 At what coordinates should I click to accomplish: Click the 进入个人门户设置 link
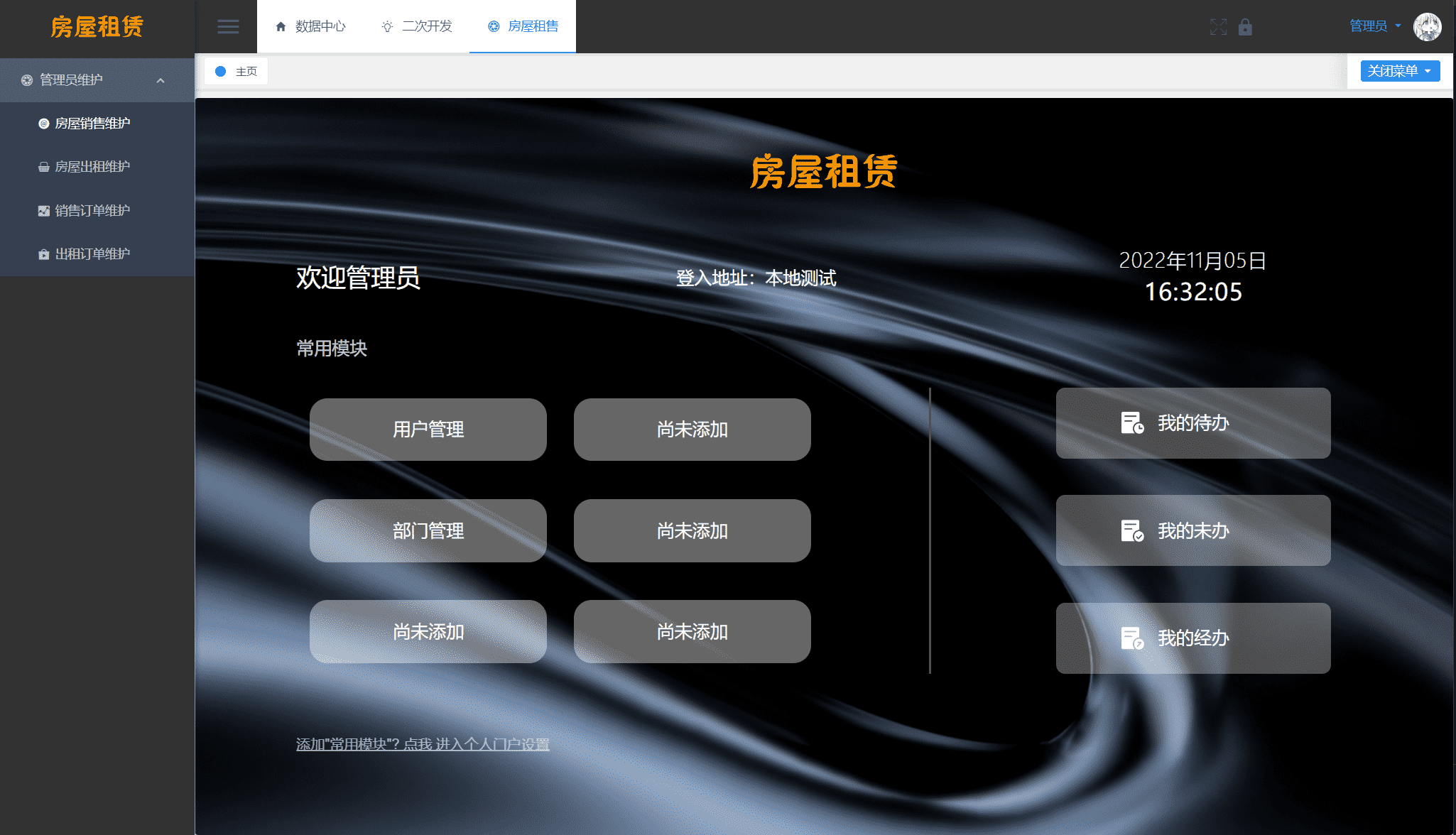(x=494, y=744)
